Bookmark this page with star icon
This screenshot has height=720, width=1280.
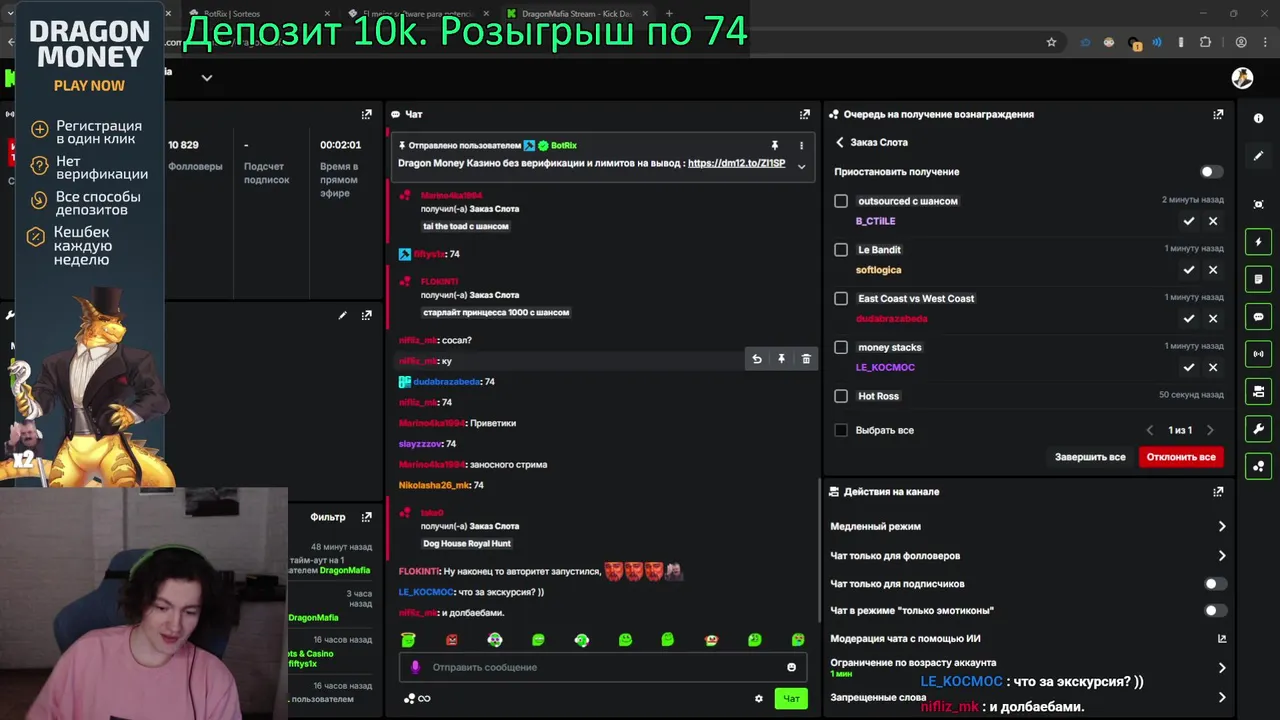tap(1051, 42)
